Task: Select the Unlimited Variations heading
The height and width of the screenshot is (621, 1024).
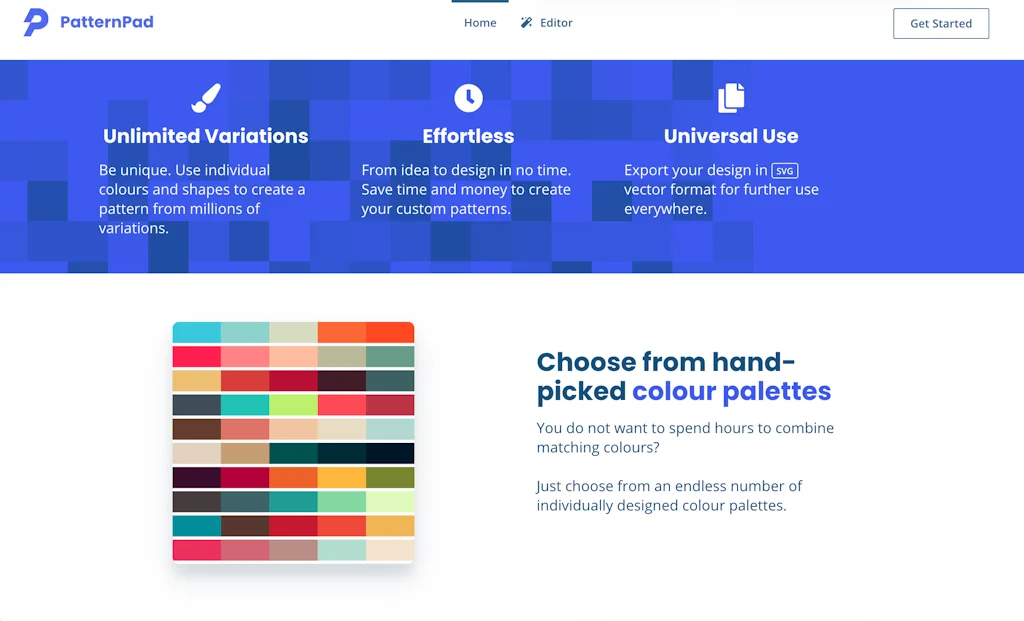Action: tap(206, 136)
